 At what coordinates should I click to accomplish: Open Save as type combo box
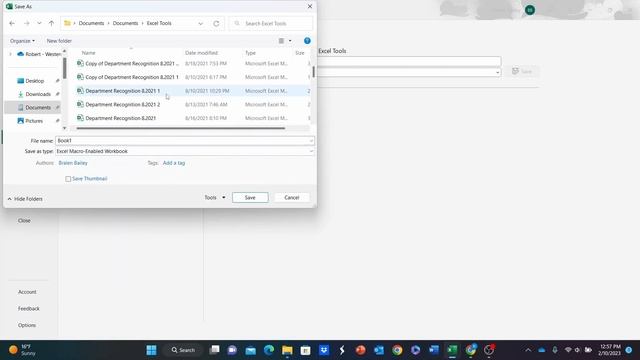point(184,151)
